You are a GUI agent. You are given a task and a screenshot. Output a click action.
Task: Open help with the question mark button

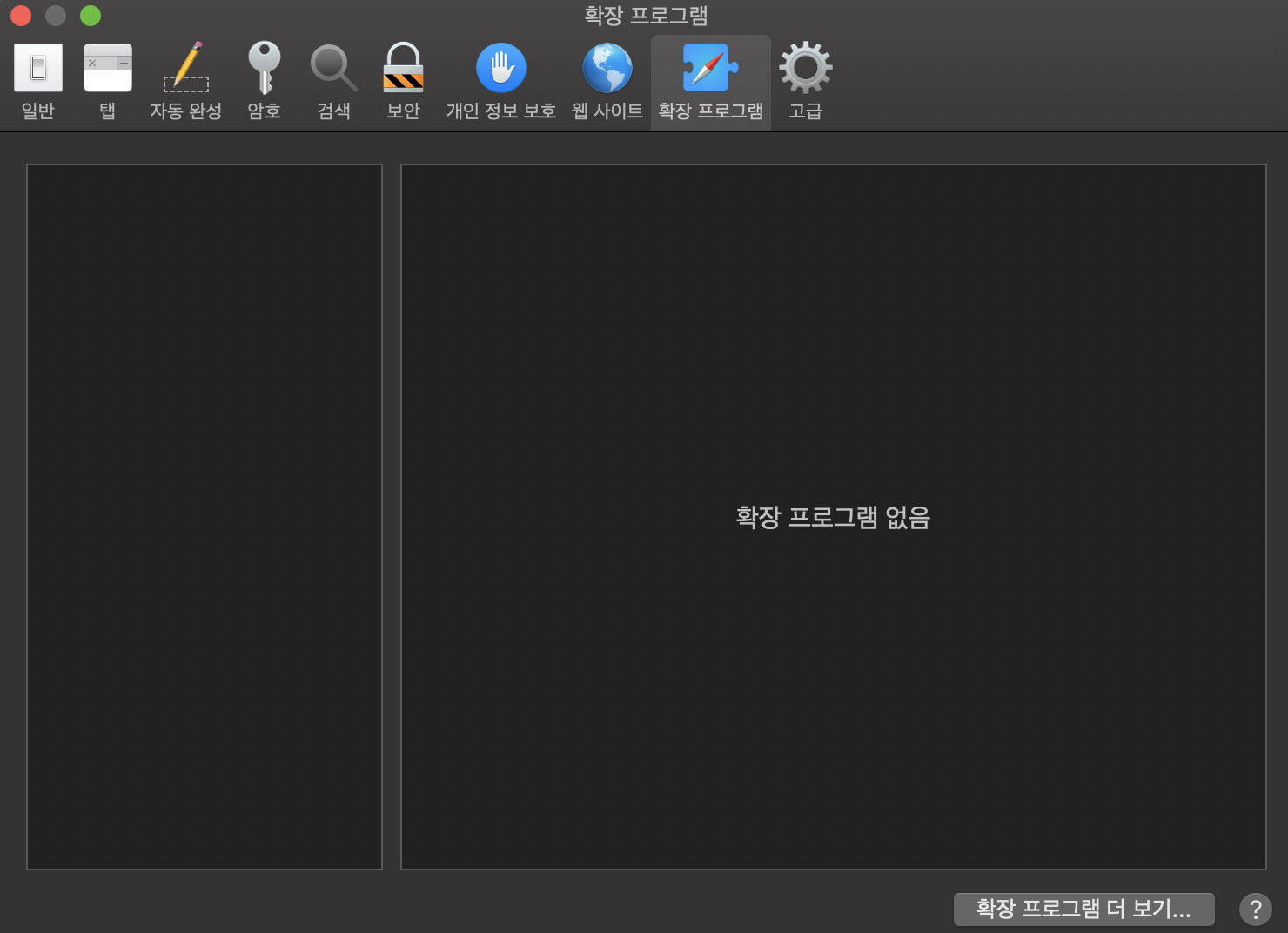coord(1255,910)
